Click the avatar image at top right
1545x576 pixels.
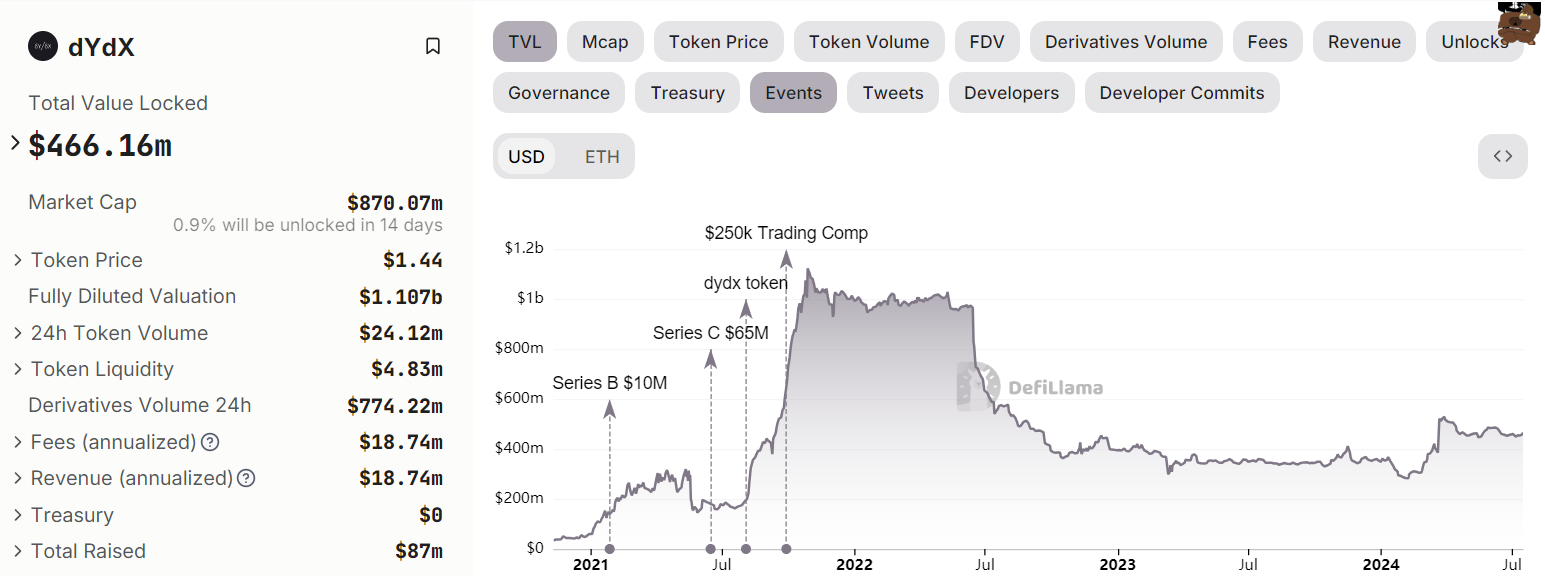click(1520, 22)
